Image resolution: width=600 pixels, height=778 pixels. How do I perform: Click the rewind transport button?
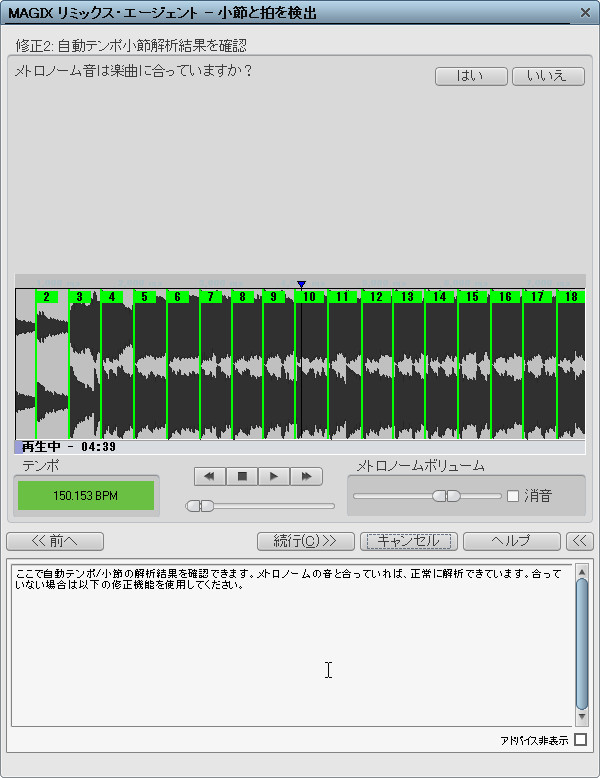tap(210, 476)
